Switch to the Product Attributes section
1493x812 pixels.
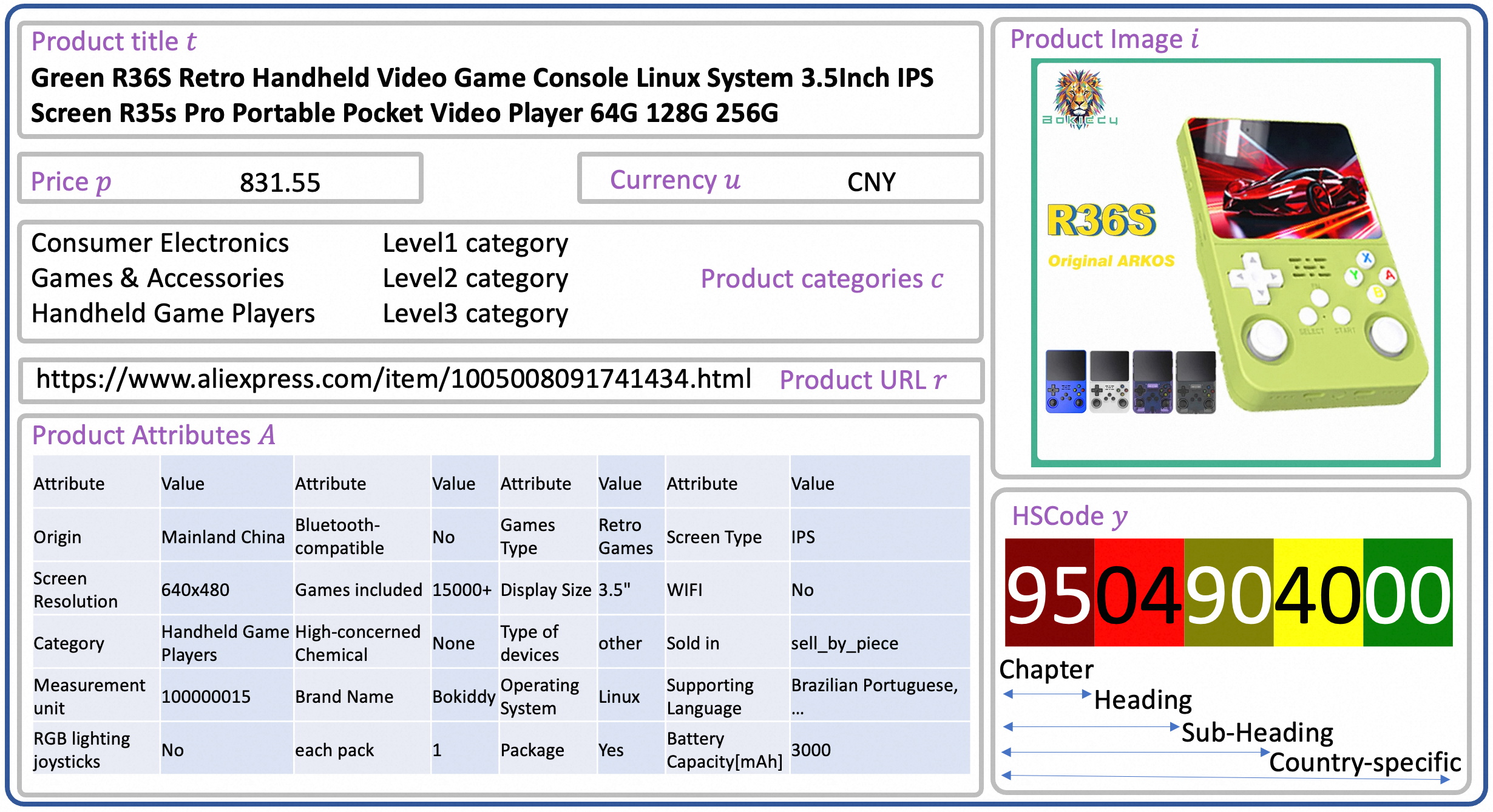(154, 435)
